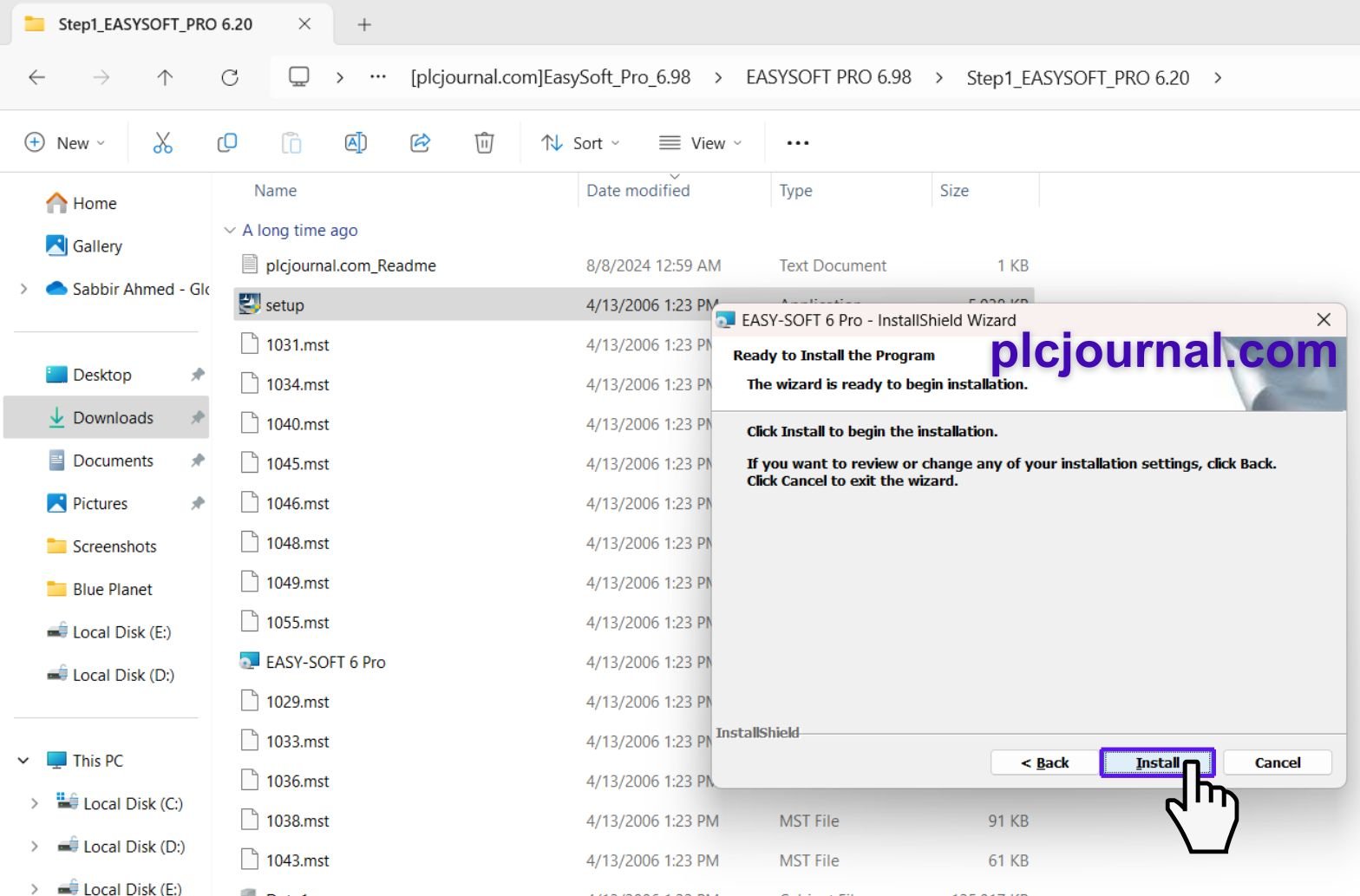Cancel the EASY-SOFT 6 Pro installation wizard
The width and height of the screenshot is (1360, 896).
(1277, 762)
